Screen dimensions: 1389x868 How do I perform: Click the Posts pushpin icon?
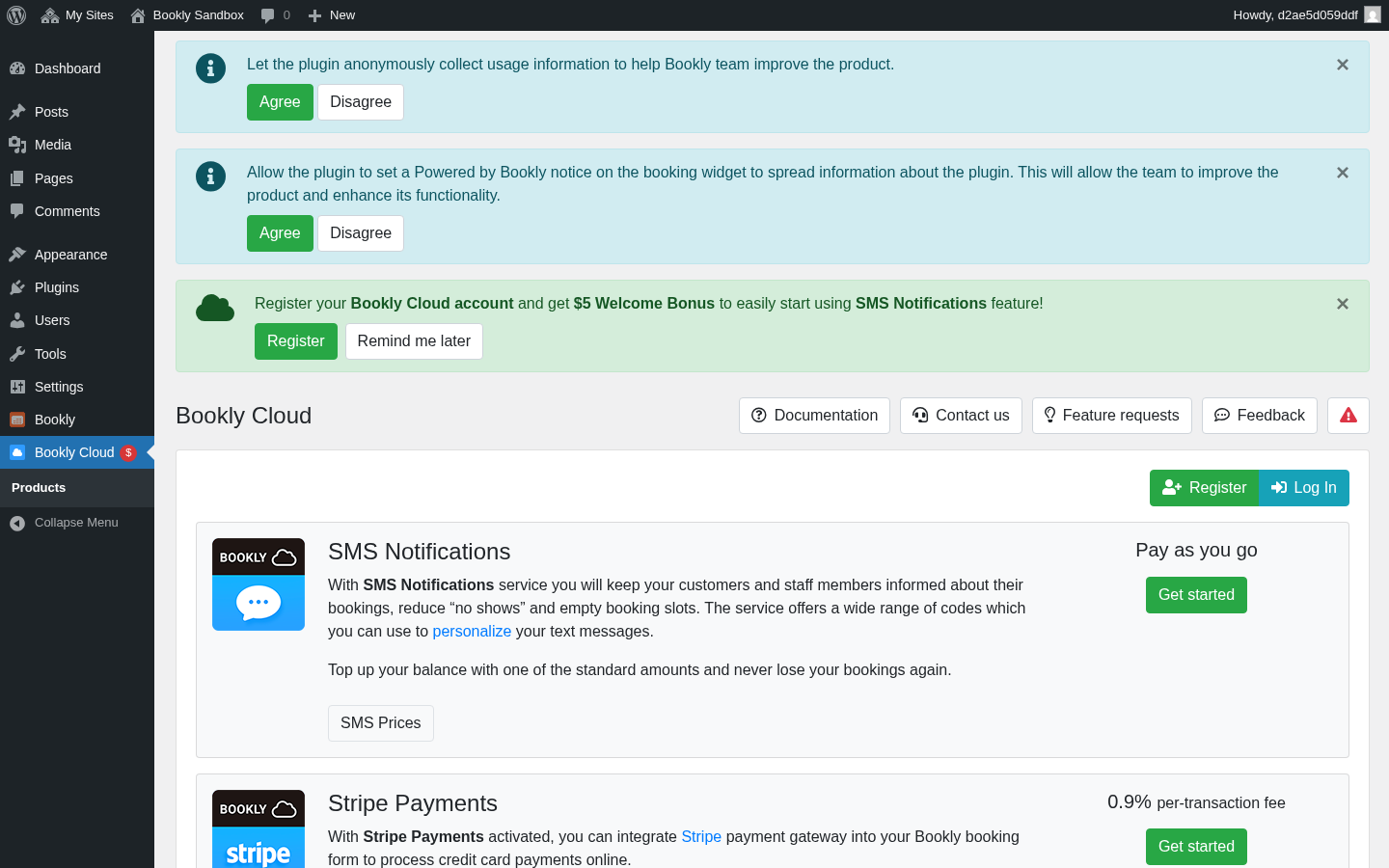pyautogui.click(x=17, y=112)
